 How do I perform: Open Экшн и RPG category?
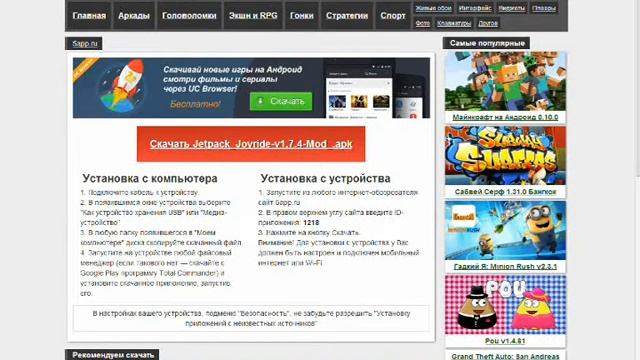(x=253, y=16)
